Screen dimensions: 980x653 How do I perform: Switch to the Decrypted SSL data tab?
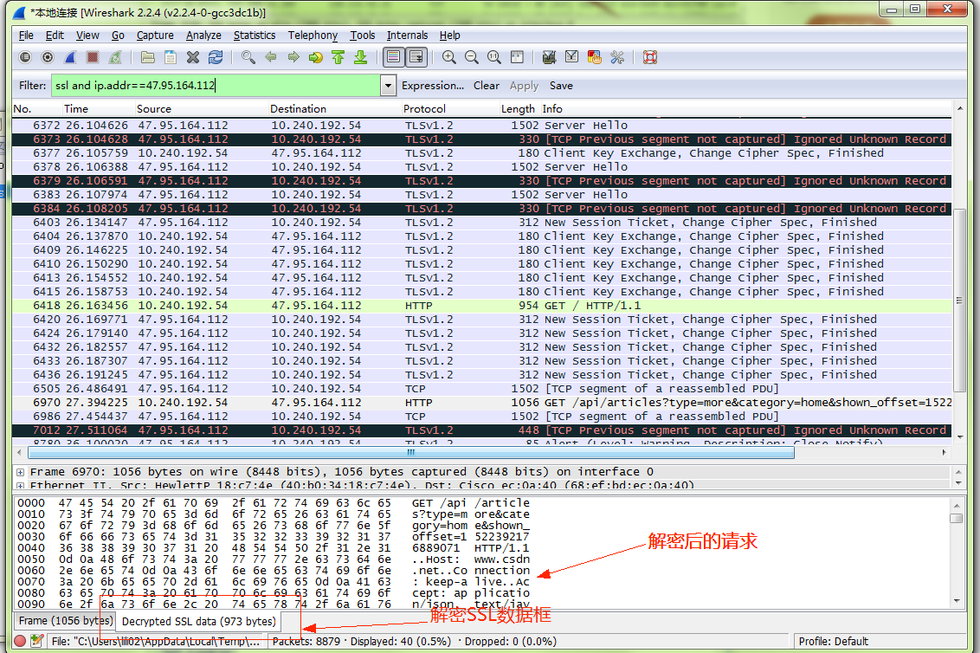pyautogui.click(x=199, y=621)
